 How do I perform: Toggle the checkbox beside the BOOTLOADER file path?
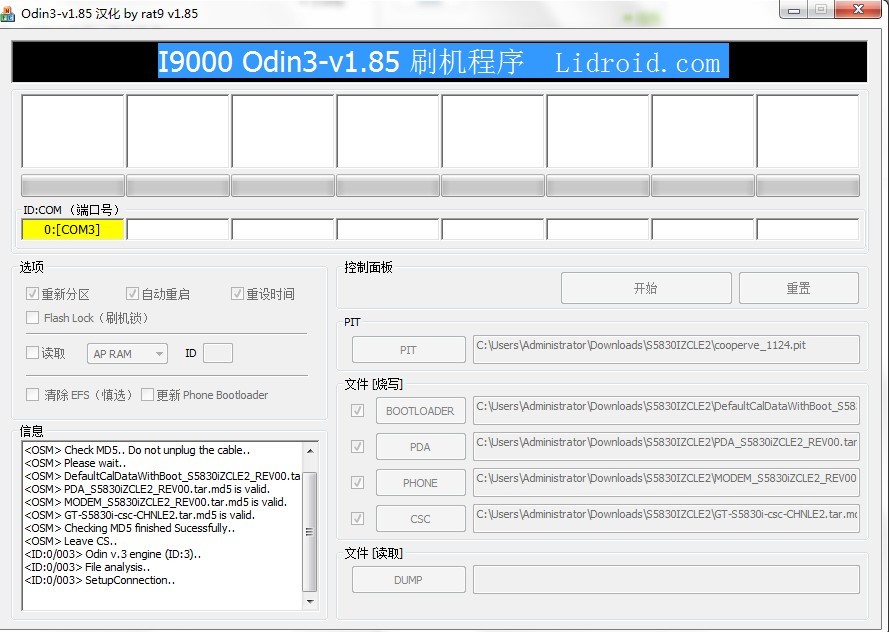357,410
